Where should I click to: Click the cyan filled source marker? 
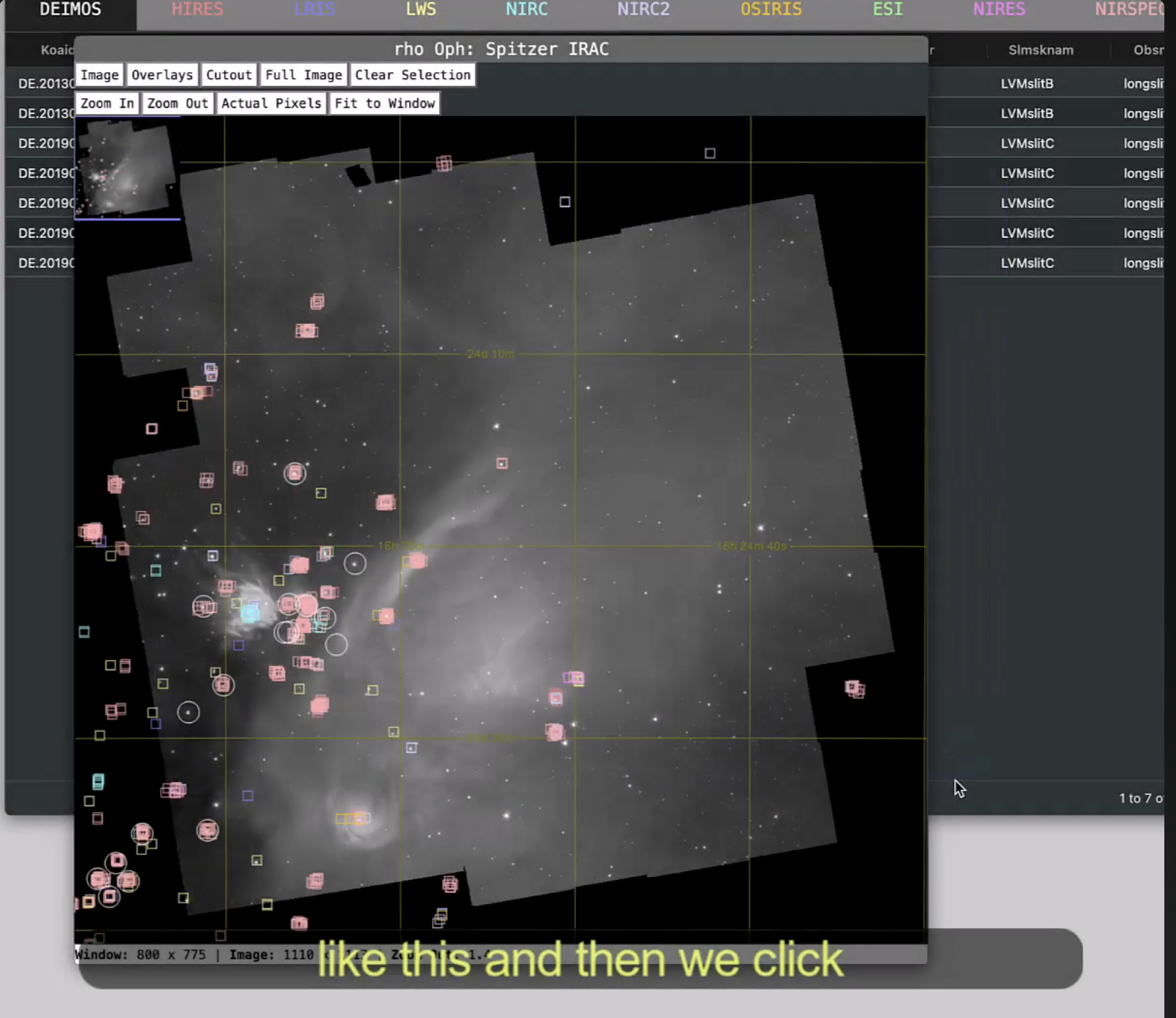coord(251,613)
